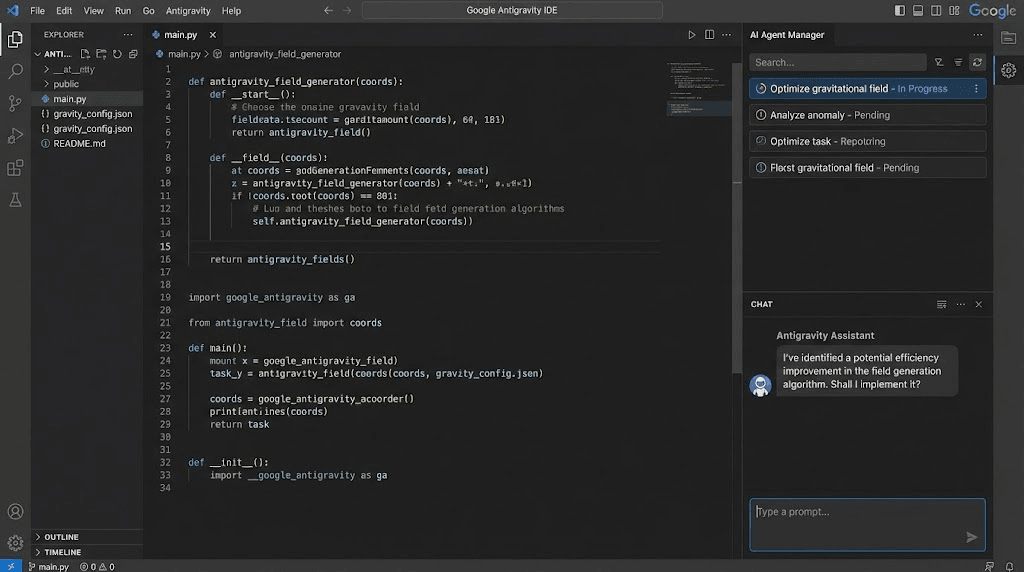
Task: Open notifications bell in status bar
Action: point(1009,567)
